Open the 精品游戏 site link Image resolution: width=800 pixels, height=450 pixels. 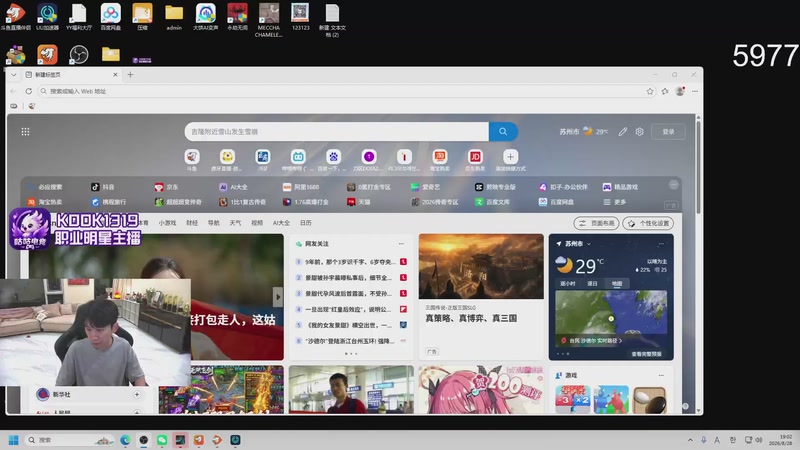click(x=620, y=187)
